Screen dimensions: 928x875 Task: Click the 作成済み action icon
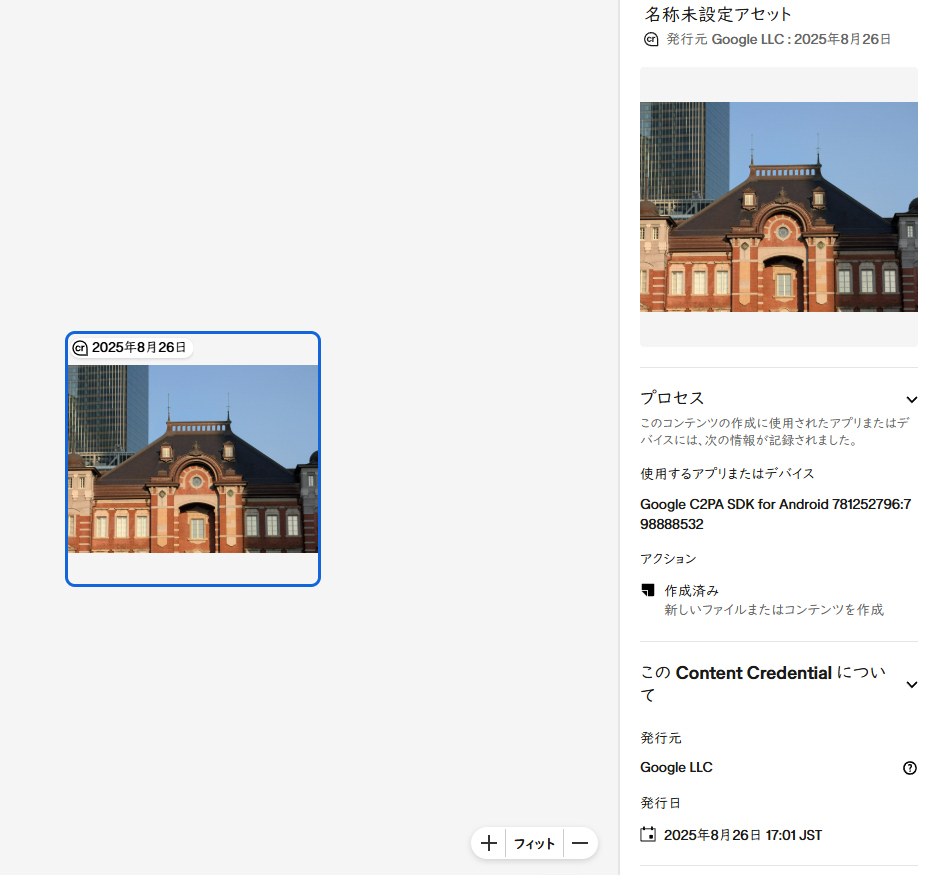[x=648, y=590]
